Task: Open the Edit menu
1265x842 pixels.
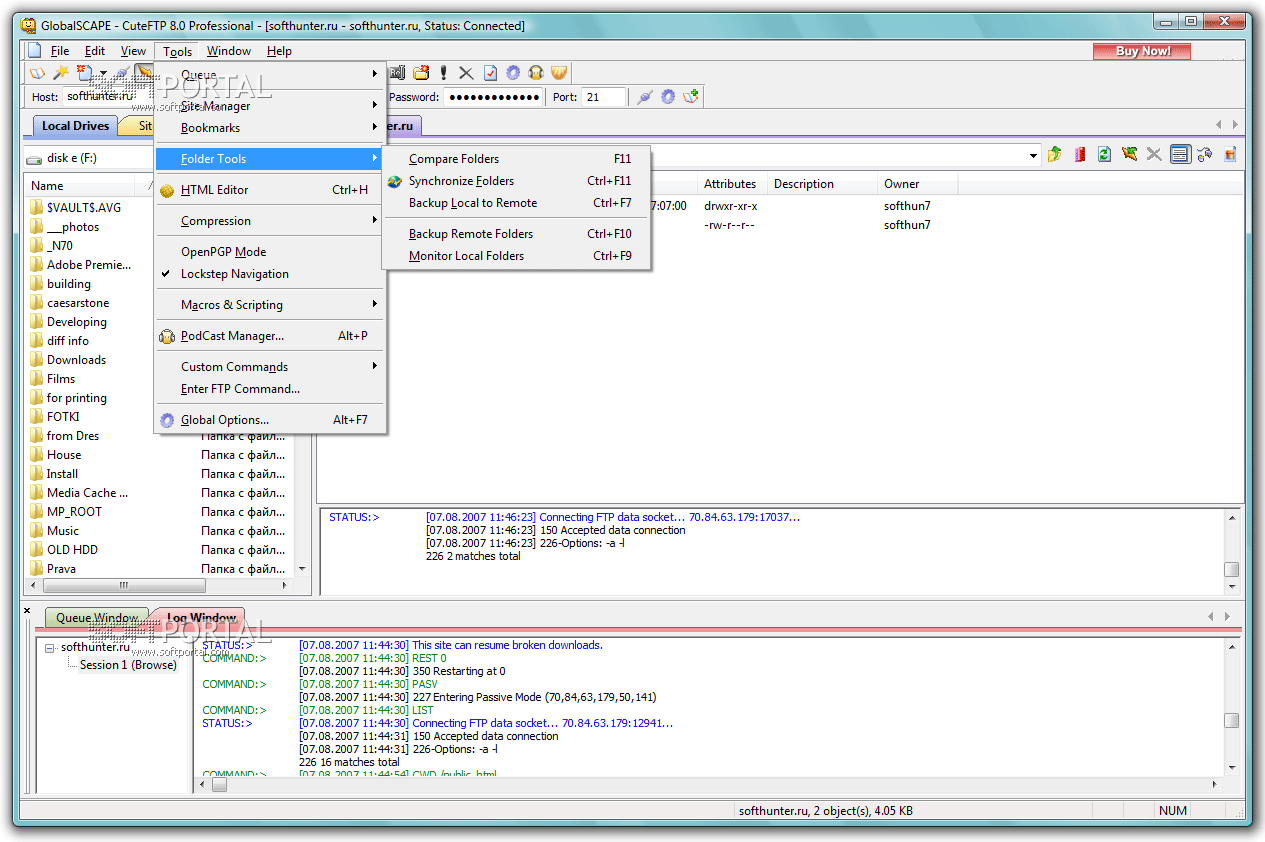Action: point(95,51)
